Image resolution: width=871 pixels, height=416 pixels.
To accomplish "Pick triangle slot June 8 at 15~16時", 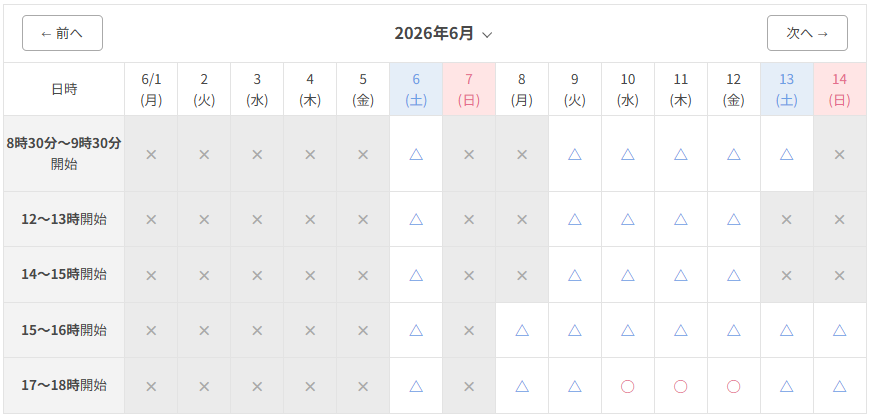I will point(522,330).
